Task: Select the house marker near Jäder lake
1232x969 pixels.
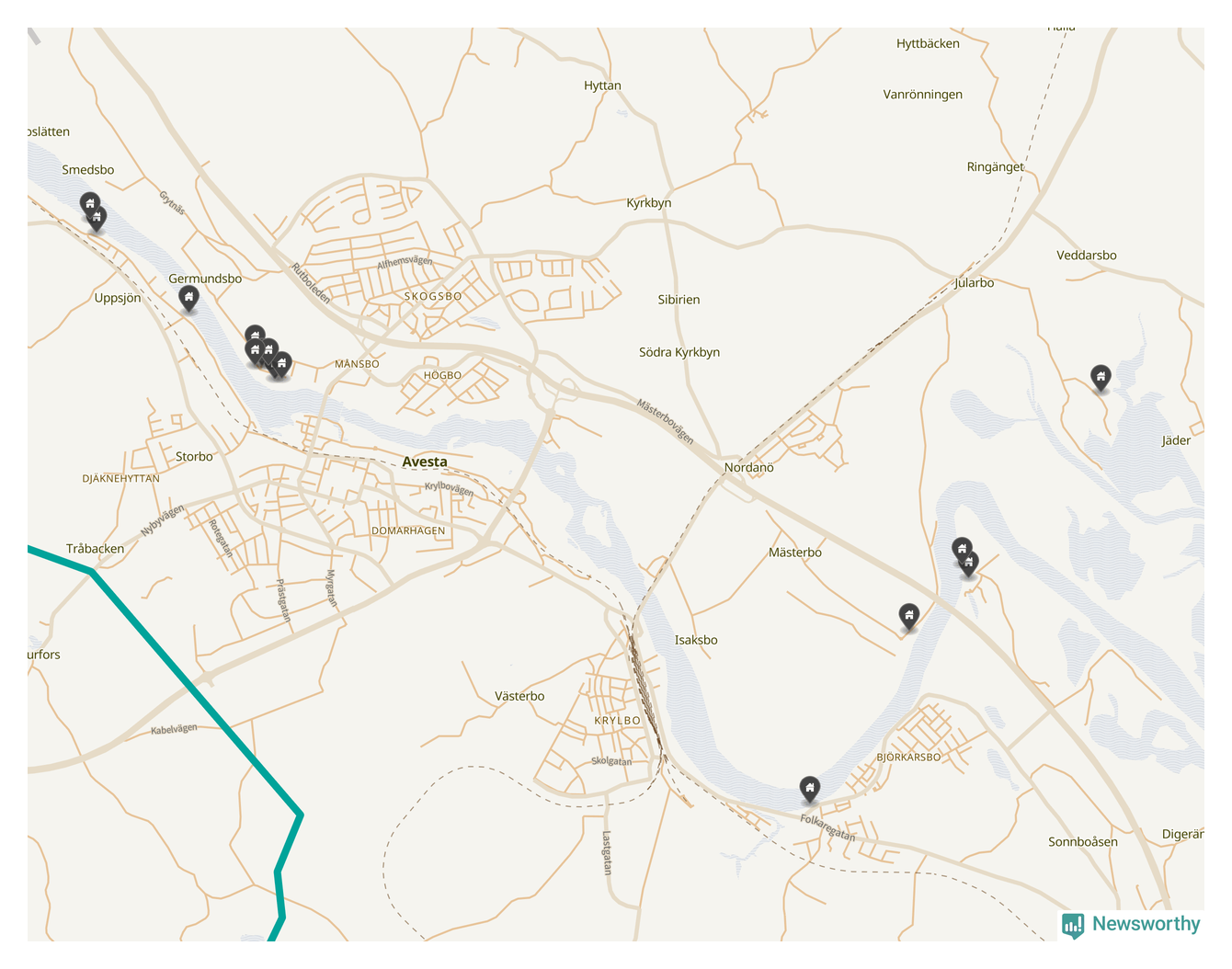Action: pos(1101,377)
